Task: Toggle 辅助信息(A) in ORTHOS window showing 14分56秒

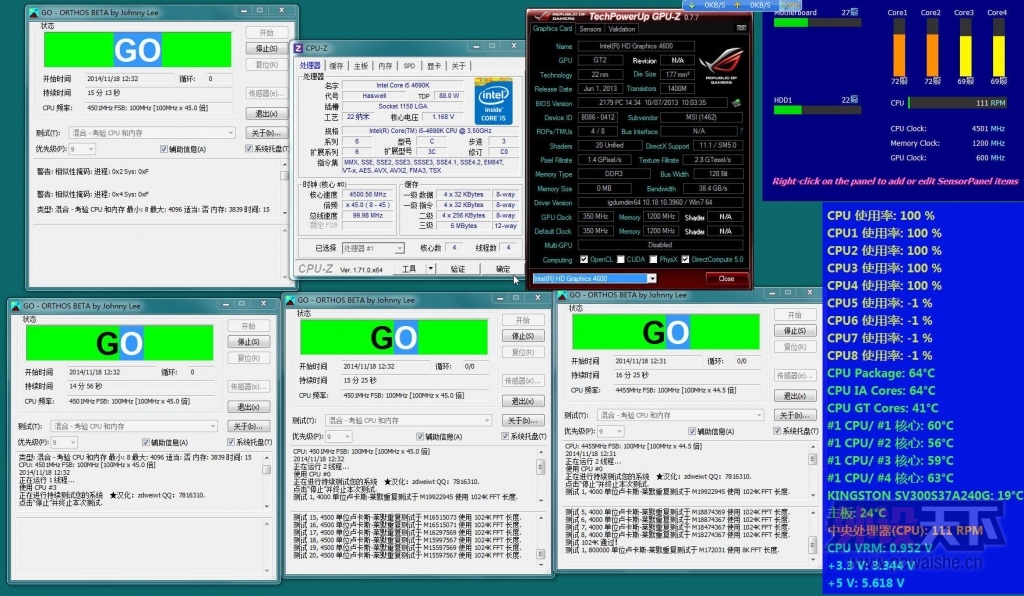Action: 145,442
